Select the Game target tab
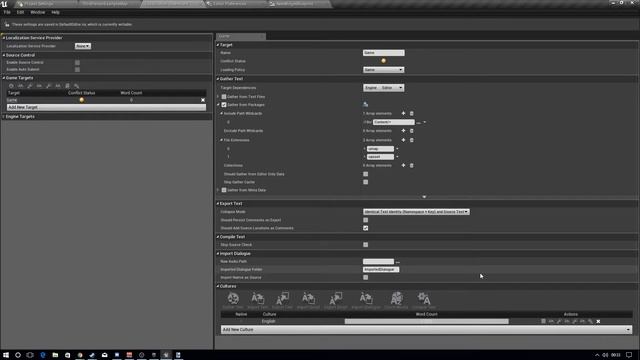This screenshot has height=360, width=640. click(x=241, y=36)
